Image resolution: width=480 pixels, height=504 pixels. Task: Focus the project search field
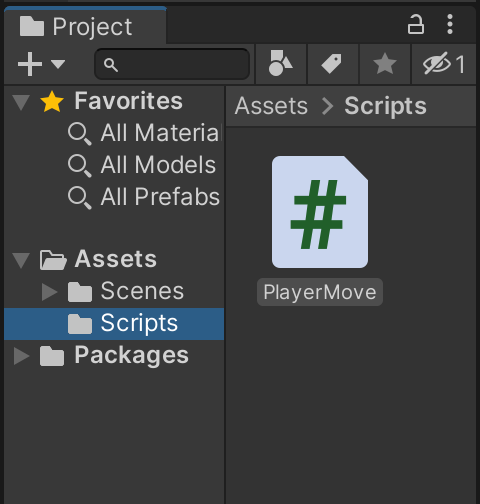click(172, 64)
